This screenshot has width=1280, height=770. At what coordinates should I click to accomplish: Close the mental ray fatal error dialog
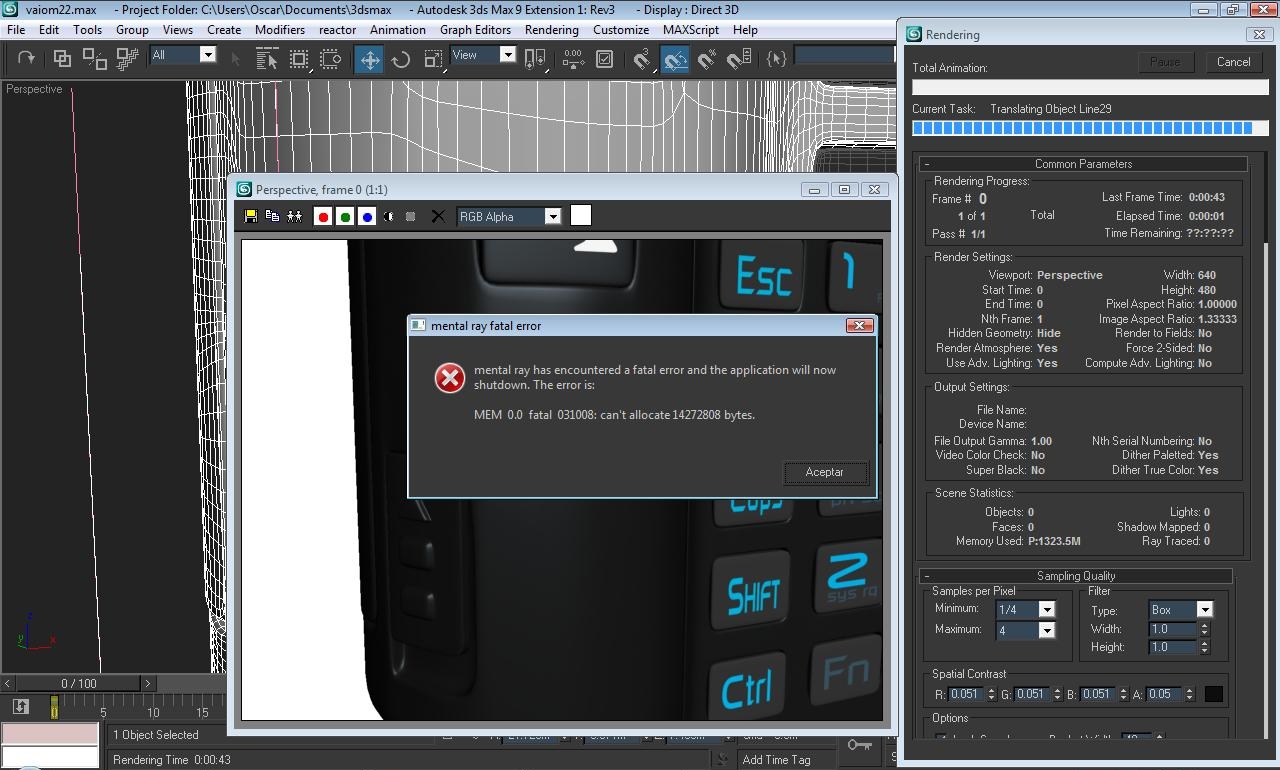[x=859, y=325]
